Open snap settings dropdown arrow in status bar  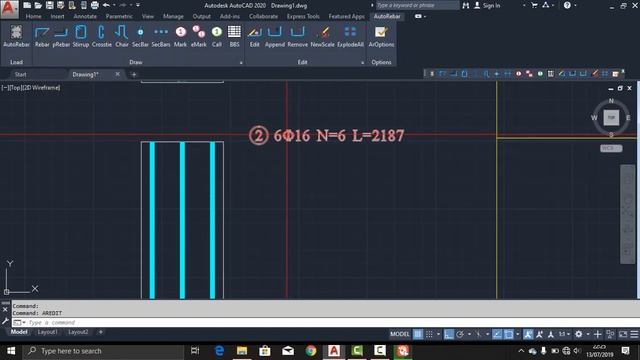pos(438,334)
